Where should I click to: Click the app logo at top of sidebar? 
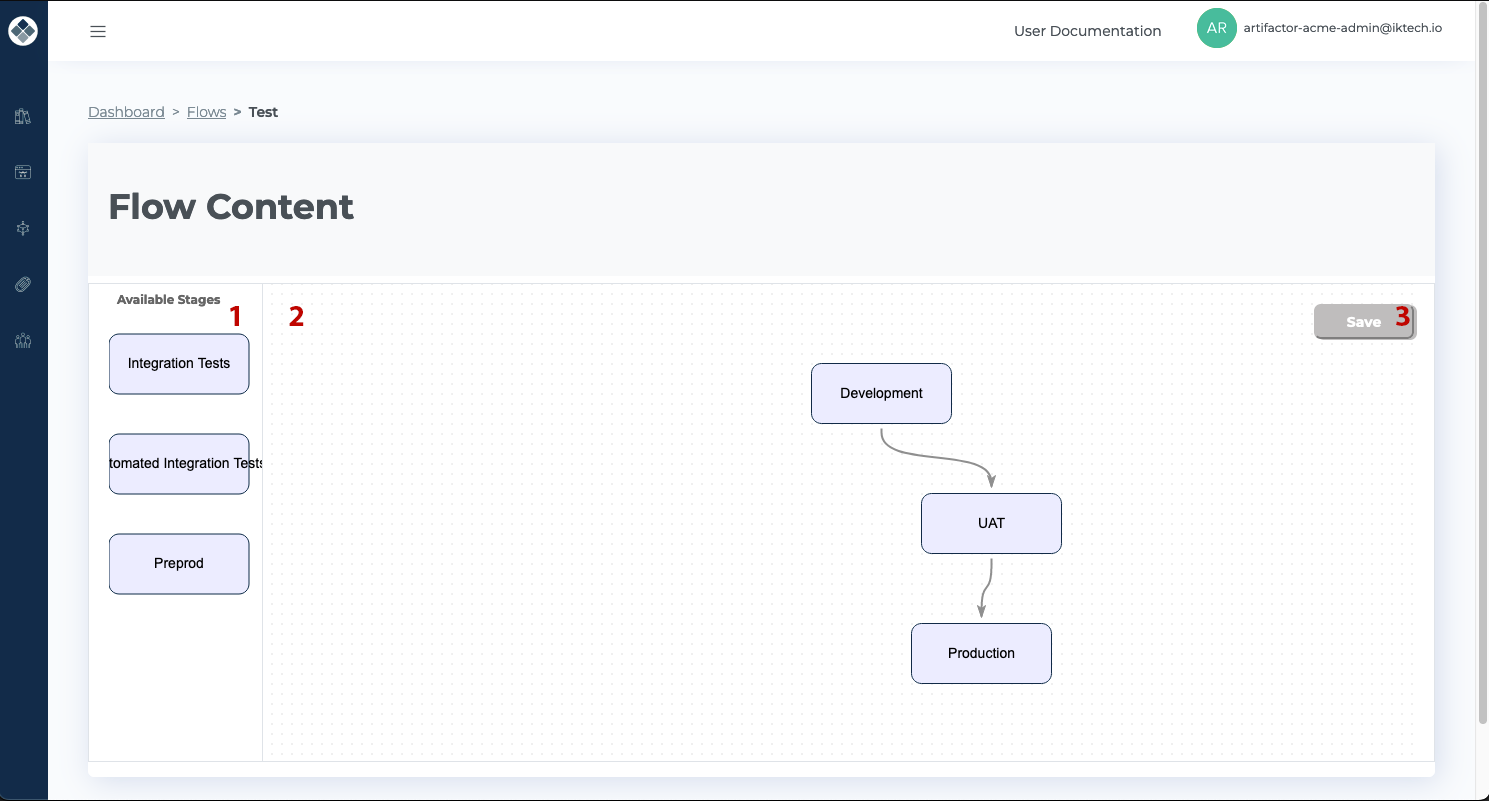pos(23,30)
